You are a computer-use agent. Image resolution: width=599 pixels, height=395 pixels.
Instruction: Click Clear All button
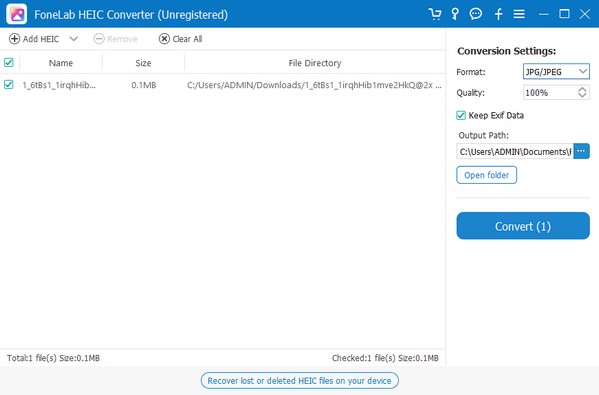(180, 39)
